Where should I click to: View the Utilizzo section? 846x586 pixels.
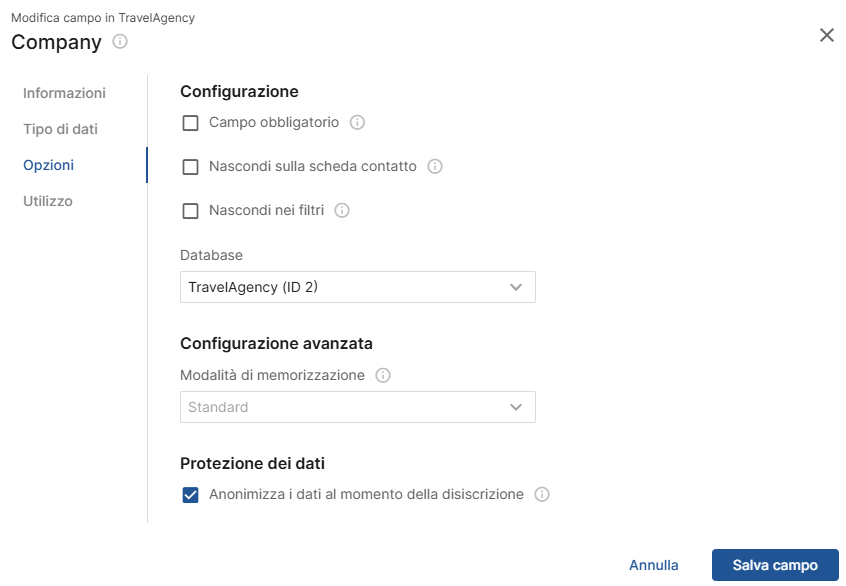[x=47, y=201]
